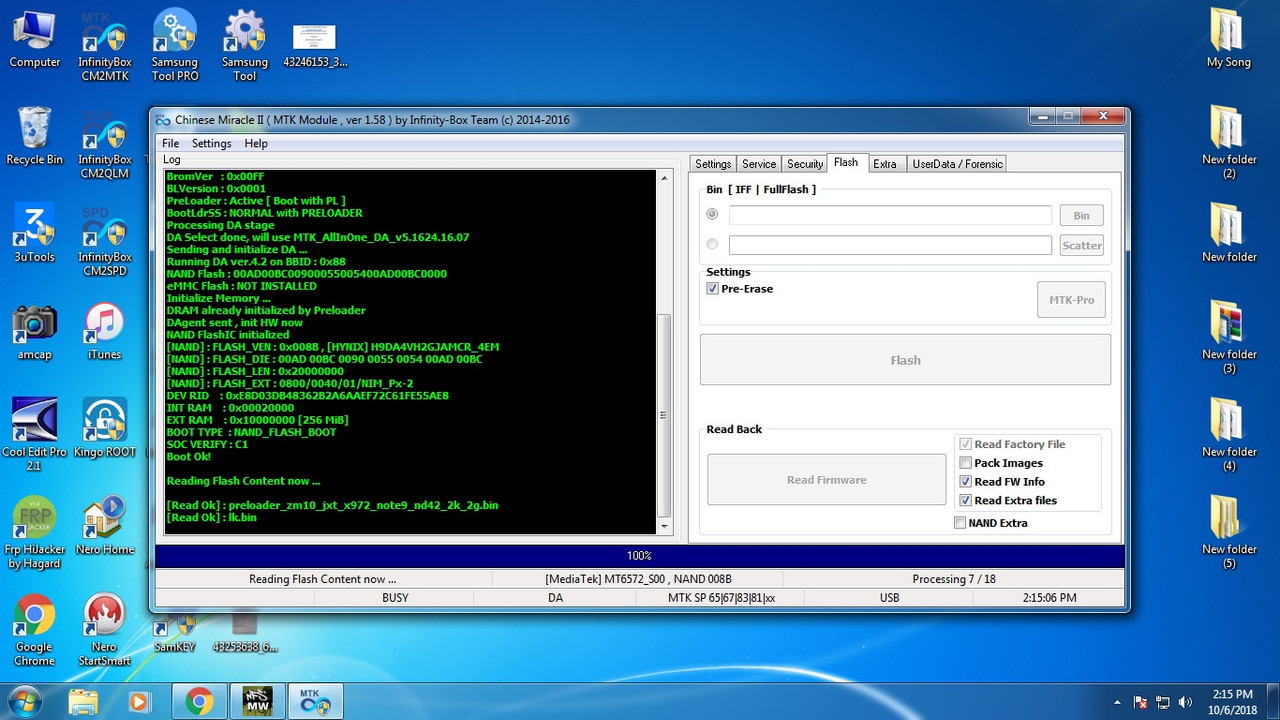
Task: Launch Nero Home shortcut
Action: click(105, 527)
